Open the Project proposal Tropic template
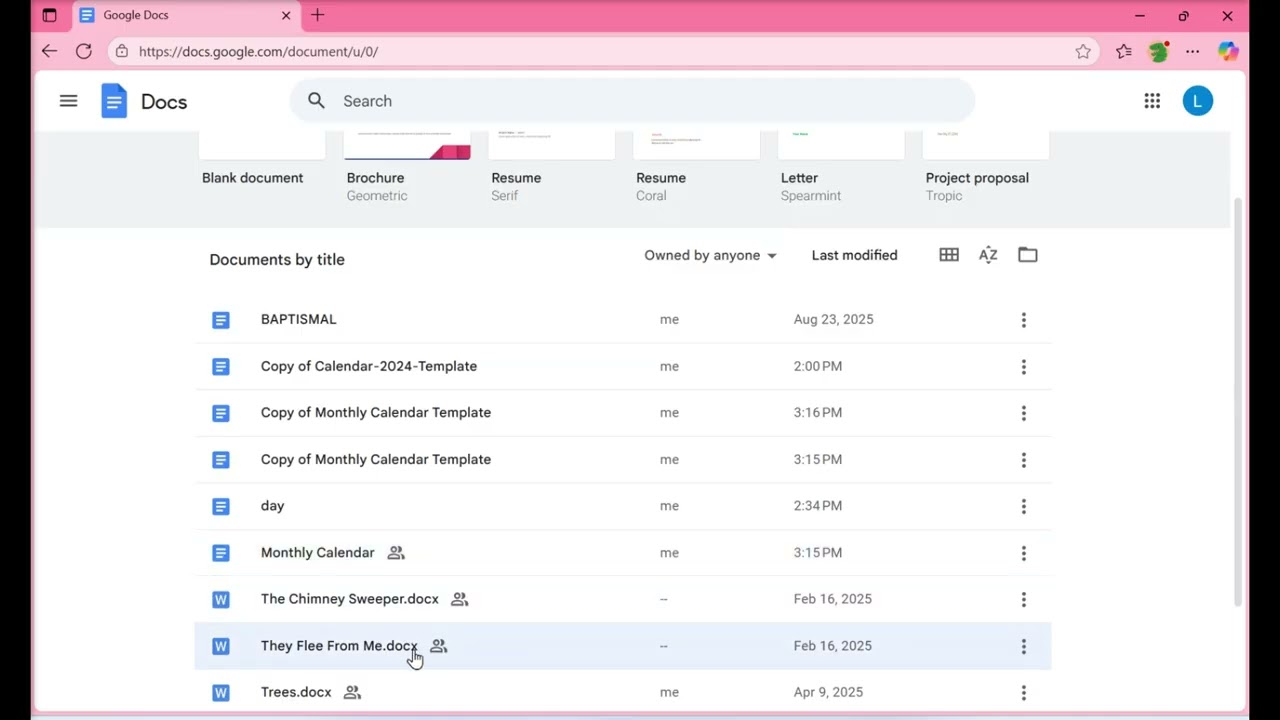 (986, 166)
